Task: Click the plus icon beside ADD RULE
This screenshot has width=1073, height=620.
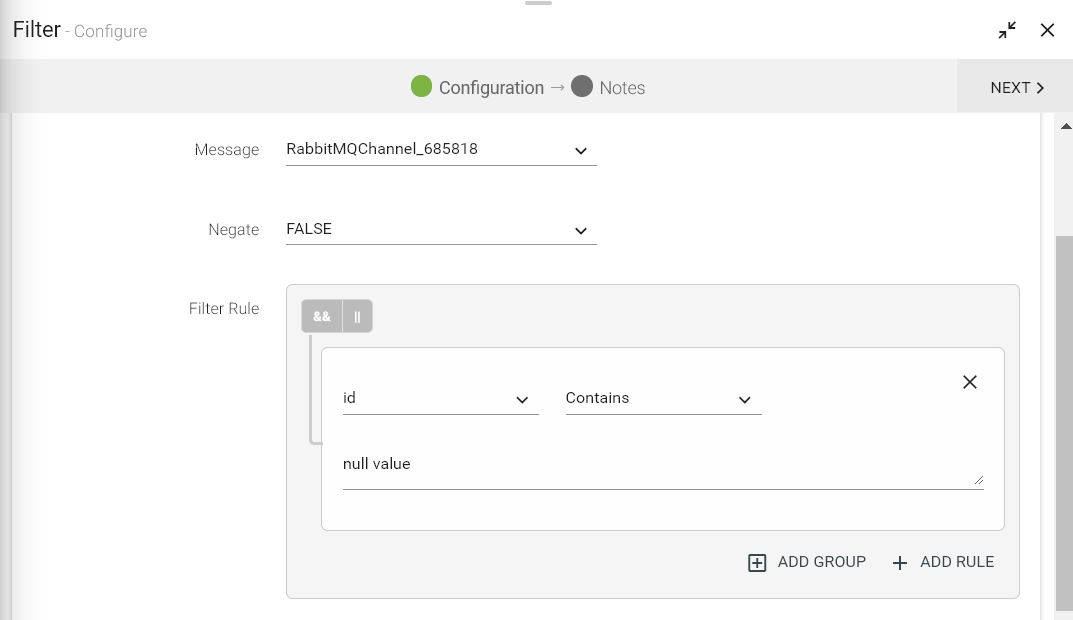Action: (900, 563)
